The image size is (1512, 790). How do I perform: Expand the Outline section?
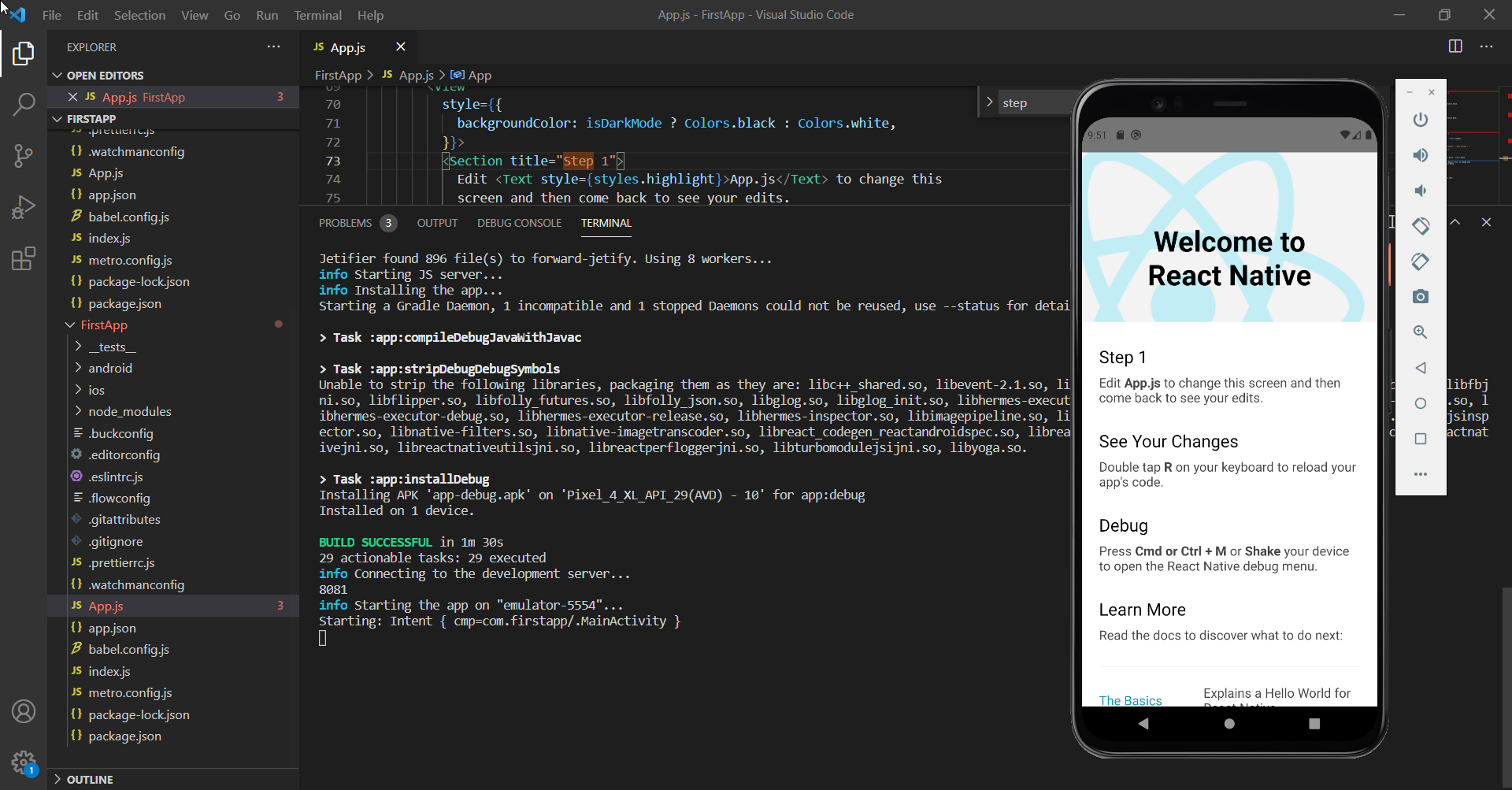[x=173, y=779]
